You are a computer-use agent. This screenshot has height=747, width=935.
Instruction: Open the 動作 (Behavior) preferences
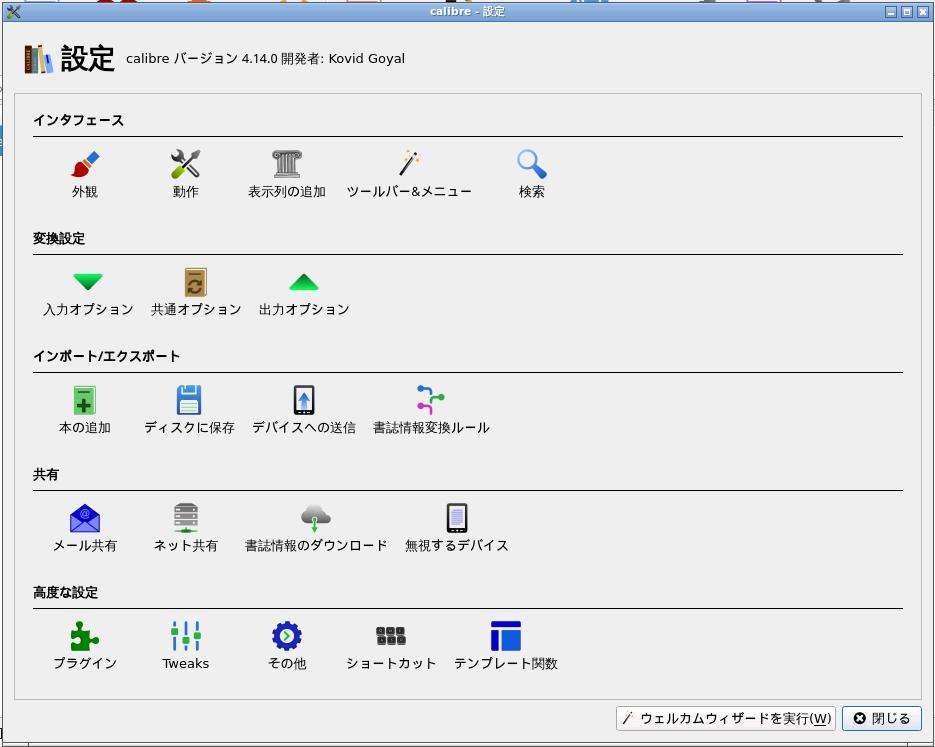pyautogui.click(x=185, y=174)
